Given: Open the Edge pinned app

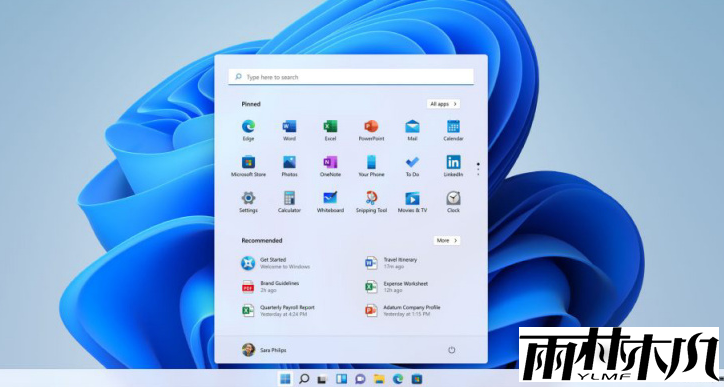Looking at the screenshot, I should click(x=248, y=130).
